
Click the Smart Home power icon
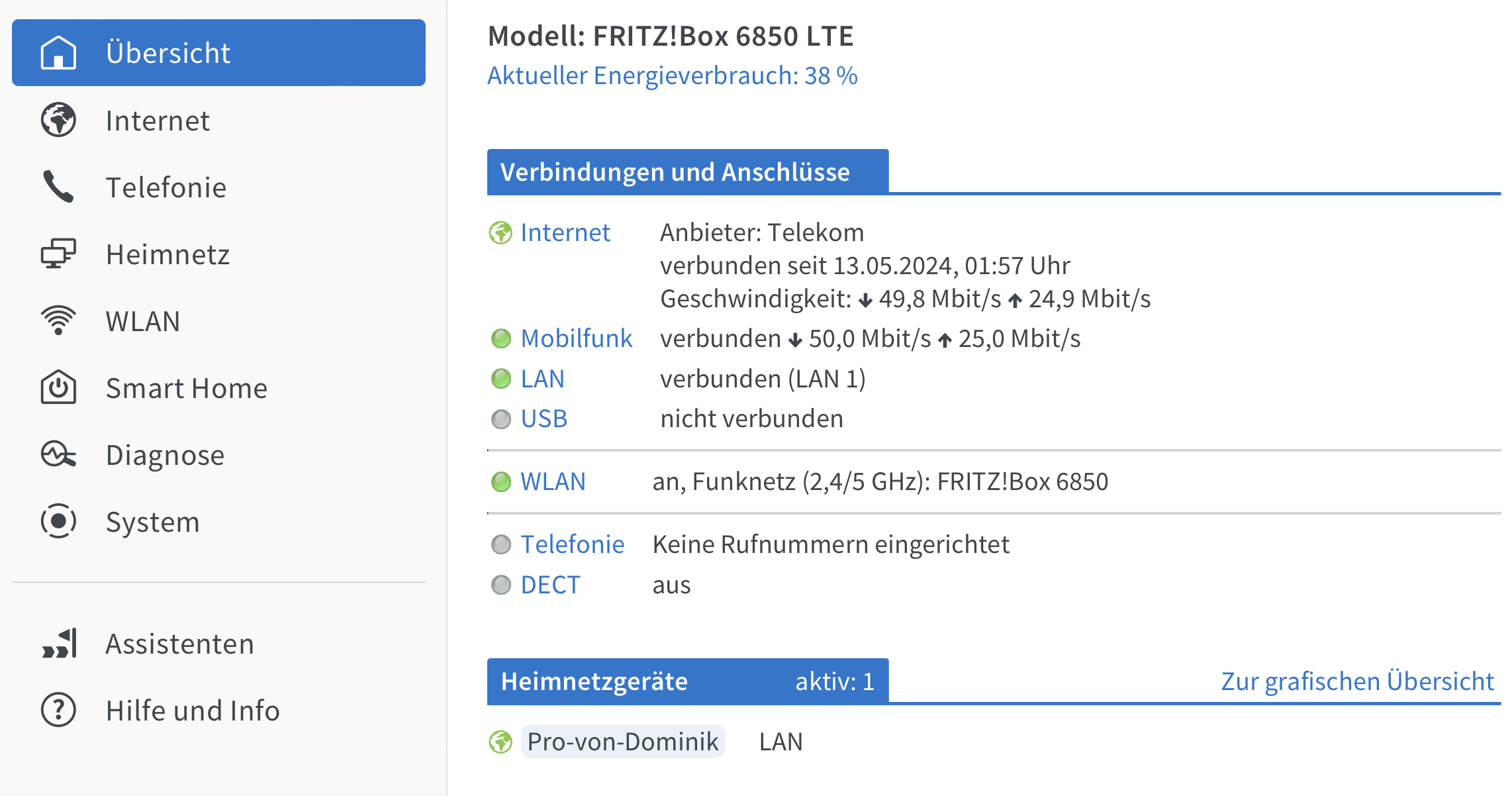(58, 387)
